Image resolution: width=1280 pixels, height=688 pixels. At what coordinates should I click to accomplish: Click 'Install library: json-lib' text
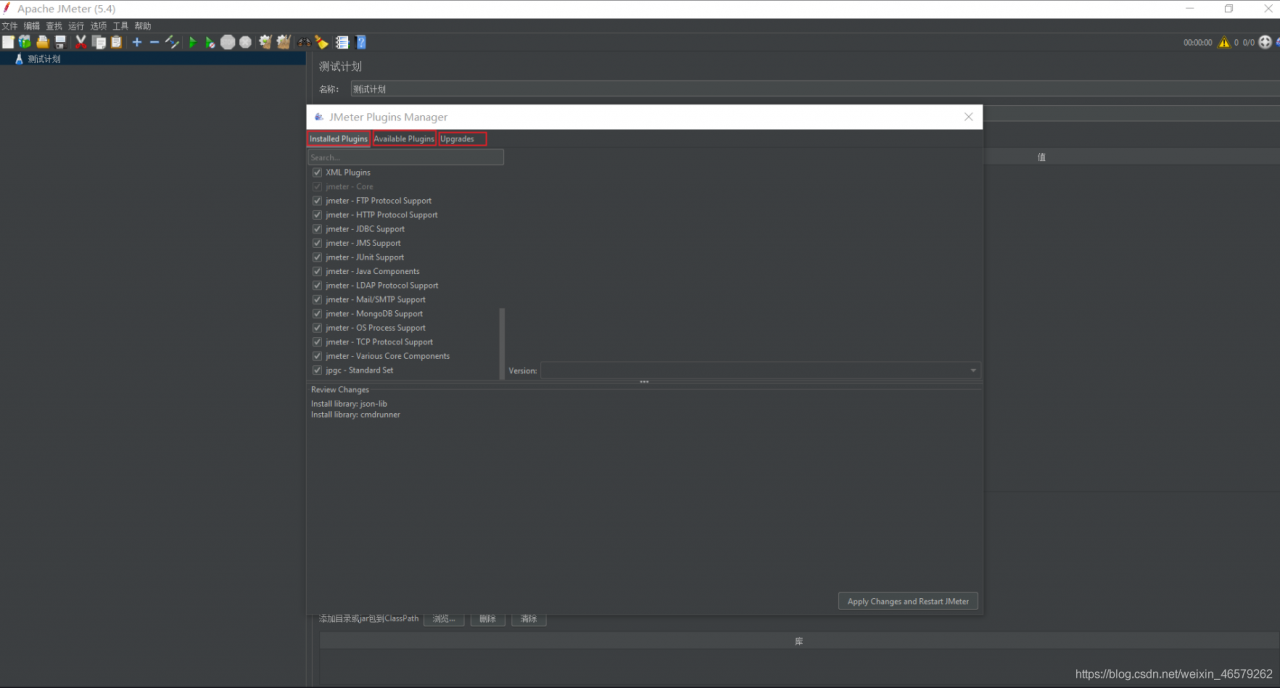click(349, 404)
